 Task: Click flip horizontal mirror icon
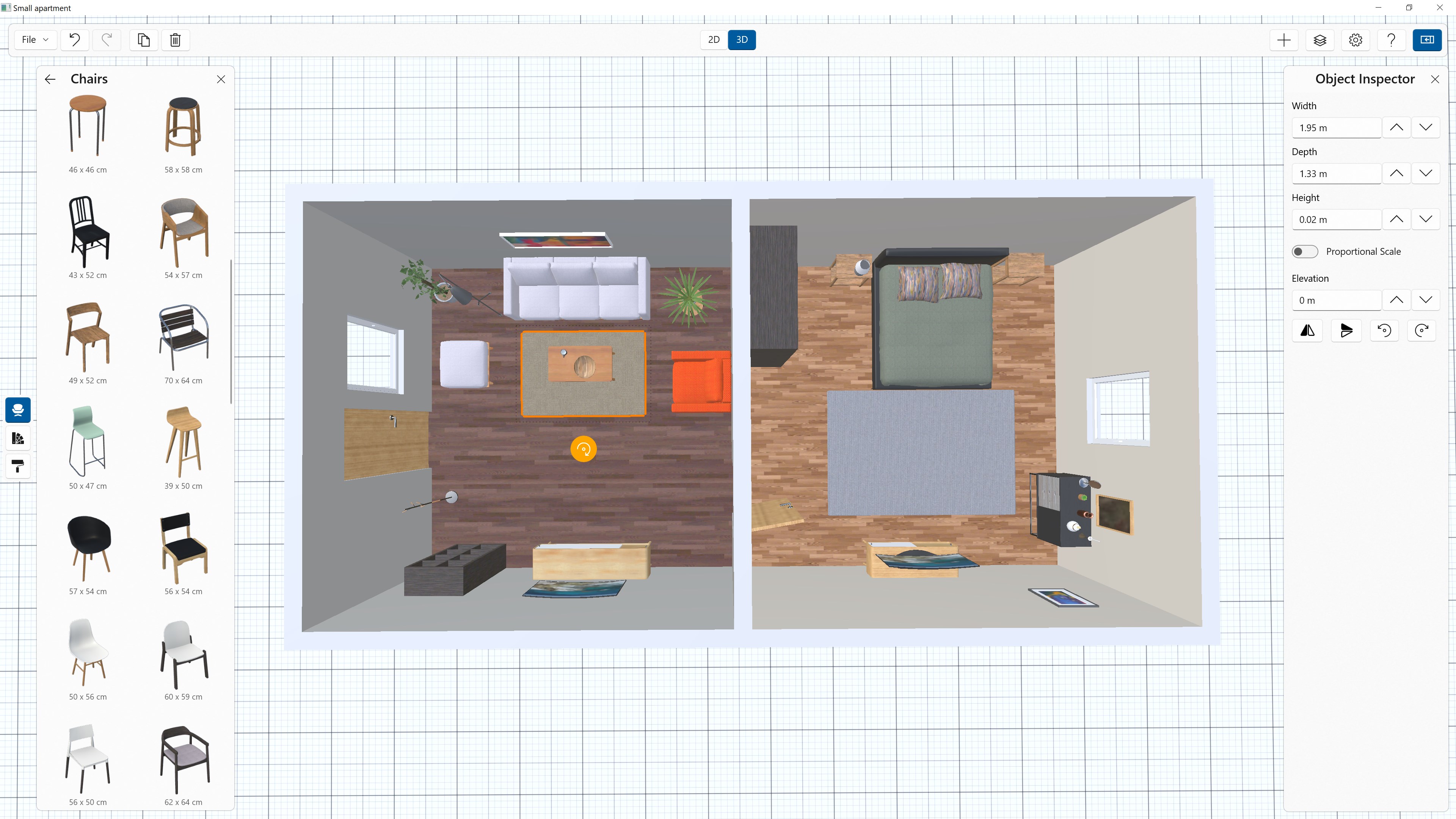(x=1307, y=331)
